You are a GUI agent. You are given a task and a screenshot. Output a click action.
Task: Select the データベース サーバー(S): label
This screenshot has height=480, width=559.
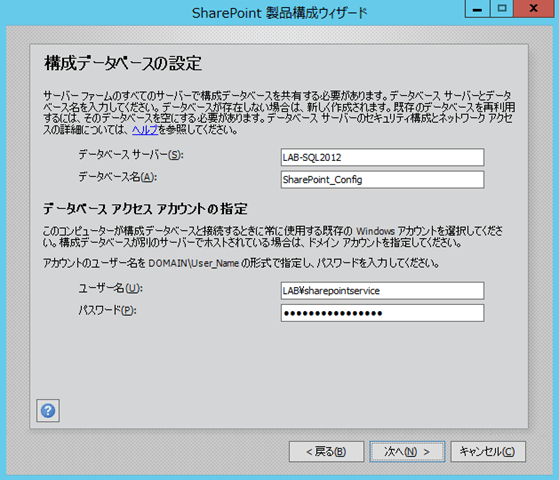point(131,155)
